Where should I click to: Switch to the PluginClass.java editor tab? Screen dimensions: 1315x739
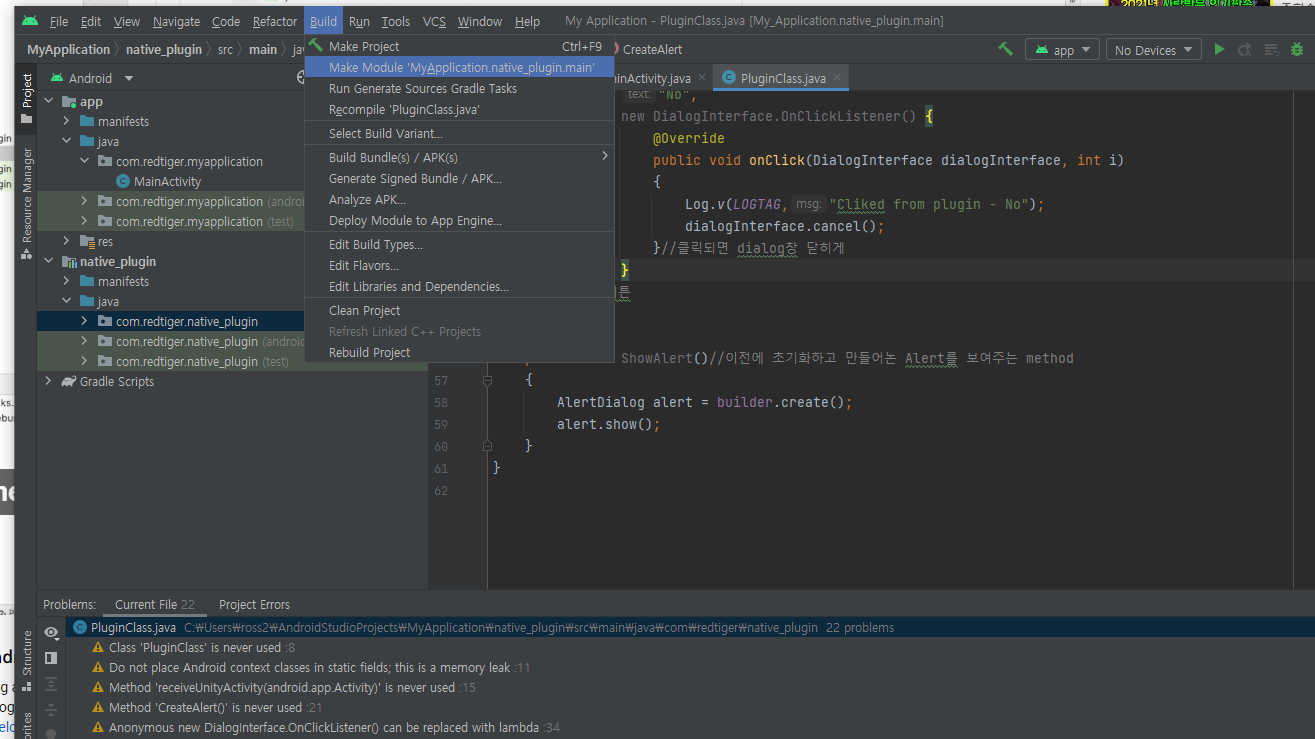(783, 77)
